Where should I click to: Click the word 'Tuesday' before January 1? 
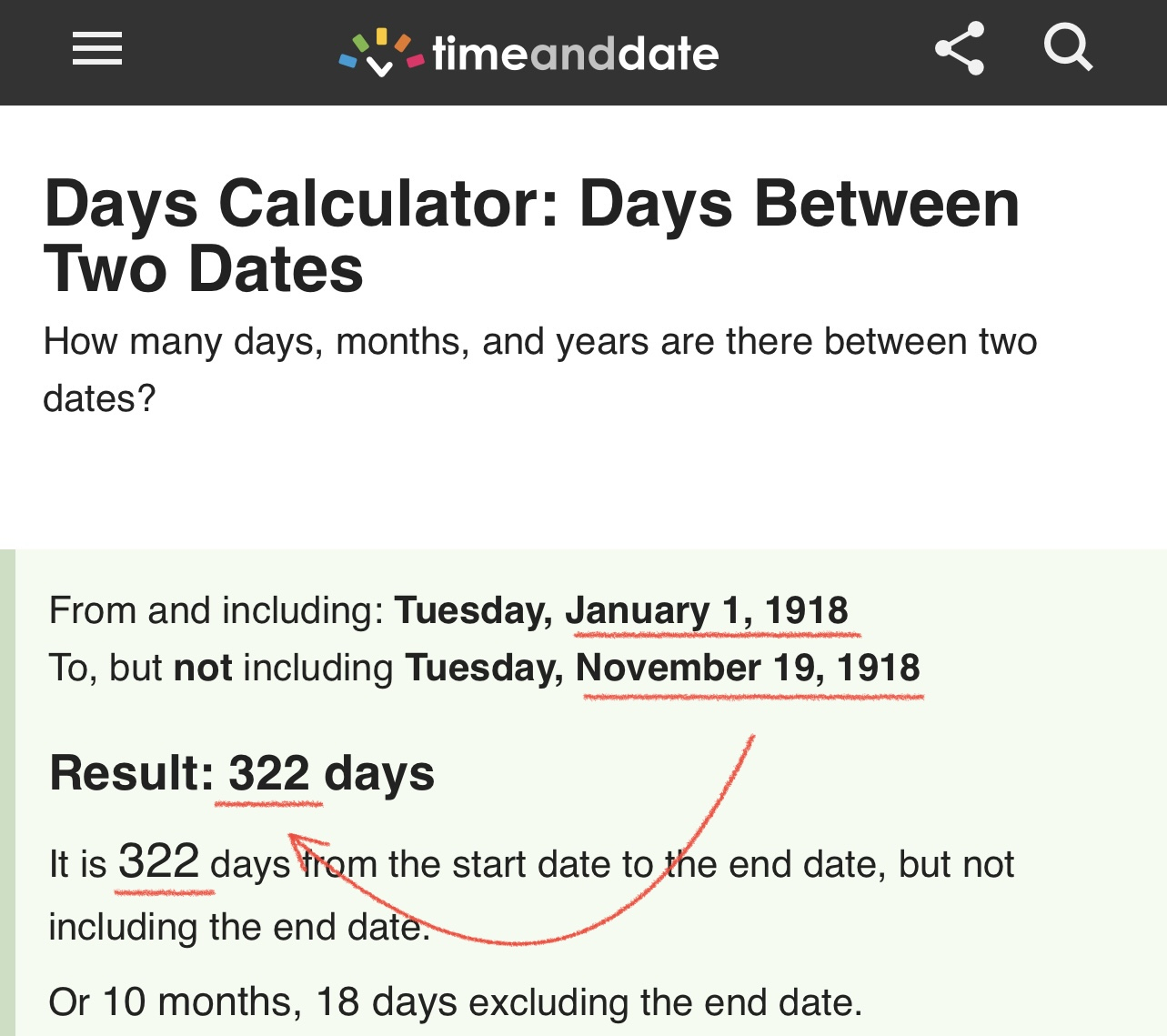(473, 610)
